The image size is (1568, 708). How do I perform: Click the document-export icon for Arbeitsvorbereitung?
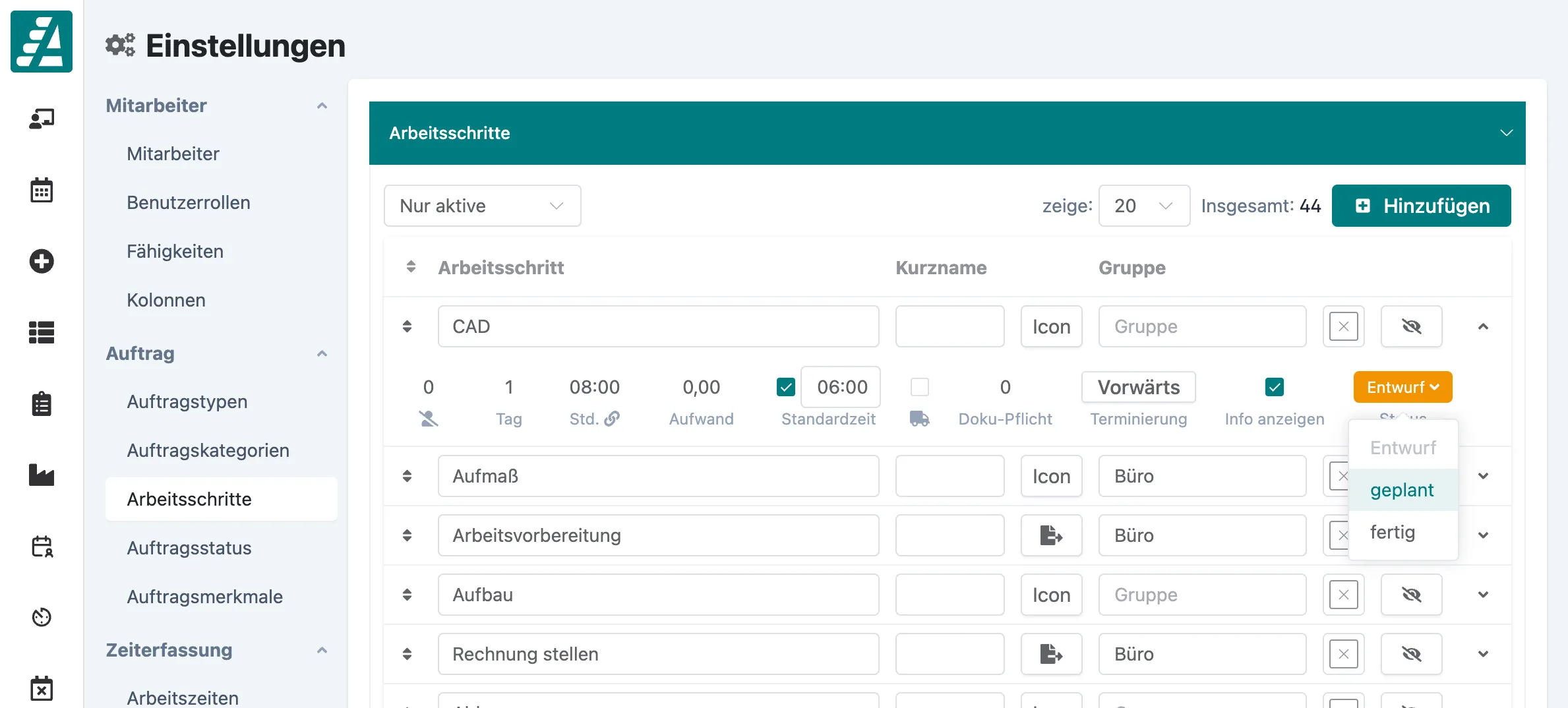point(1051,535)
